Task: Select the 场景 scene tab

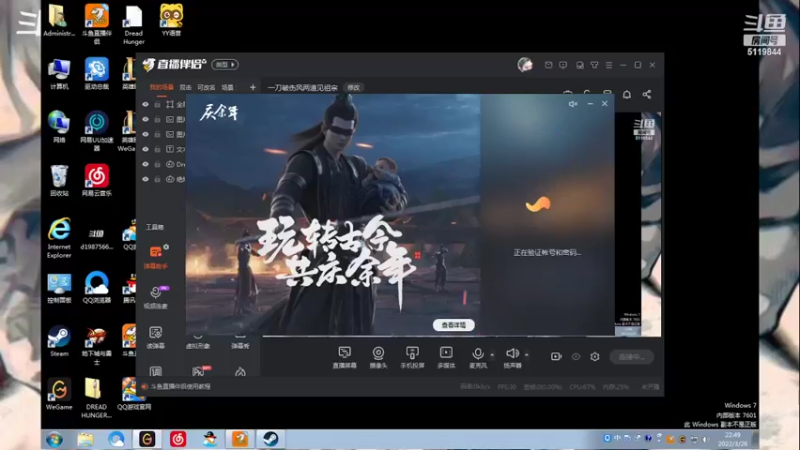Action: [228, 87]
